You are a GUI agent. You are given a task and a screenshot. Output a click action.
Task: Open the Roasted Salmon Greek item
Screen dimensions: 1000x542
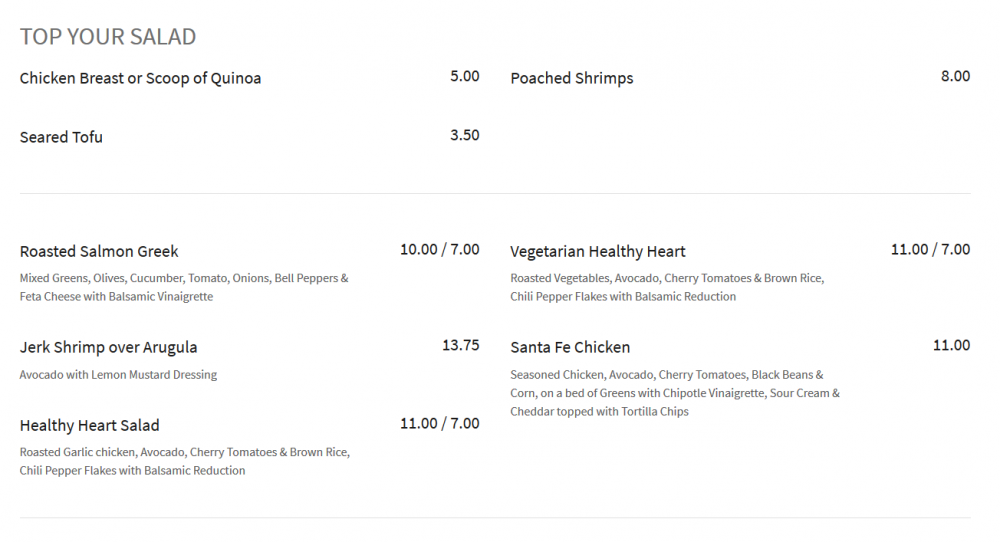coord(99,251)
